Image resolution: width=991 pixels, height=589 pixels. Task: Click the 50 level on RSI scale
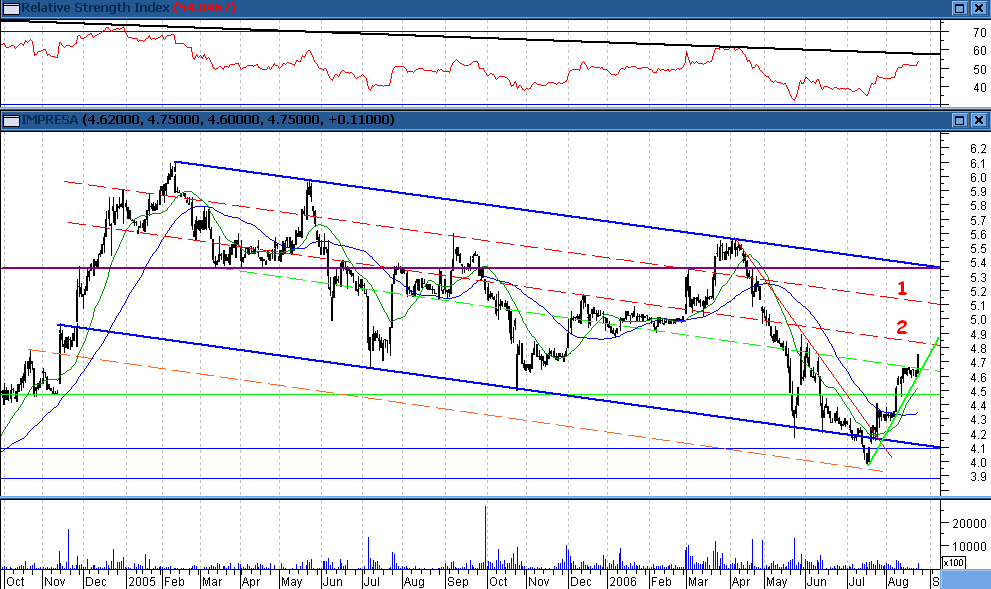[x=980, y=69]
